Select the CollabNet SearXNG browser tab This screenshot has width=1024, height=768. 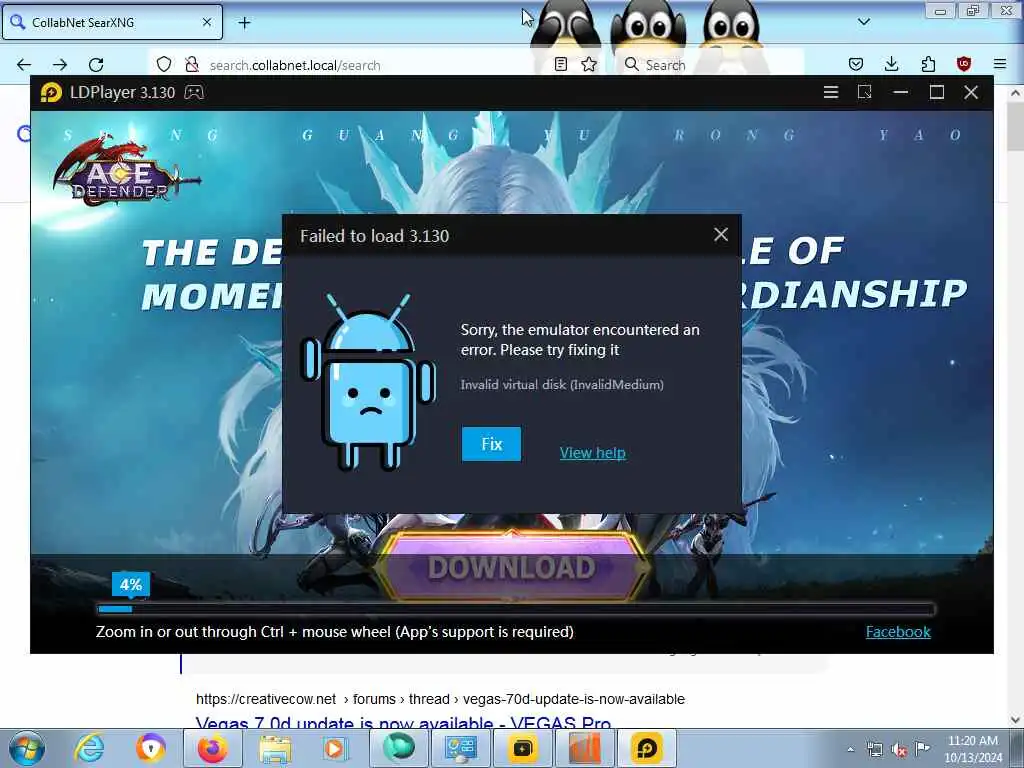112,22
